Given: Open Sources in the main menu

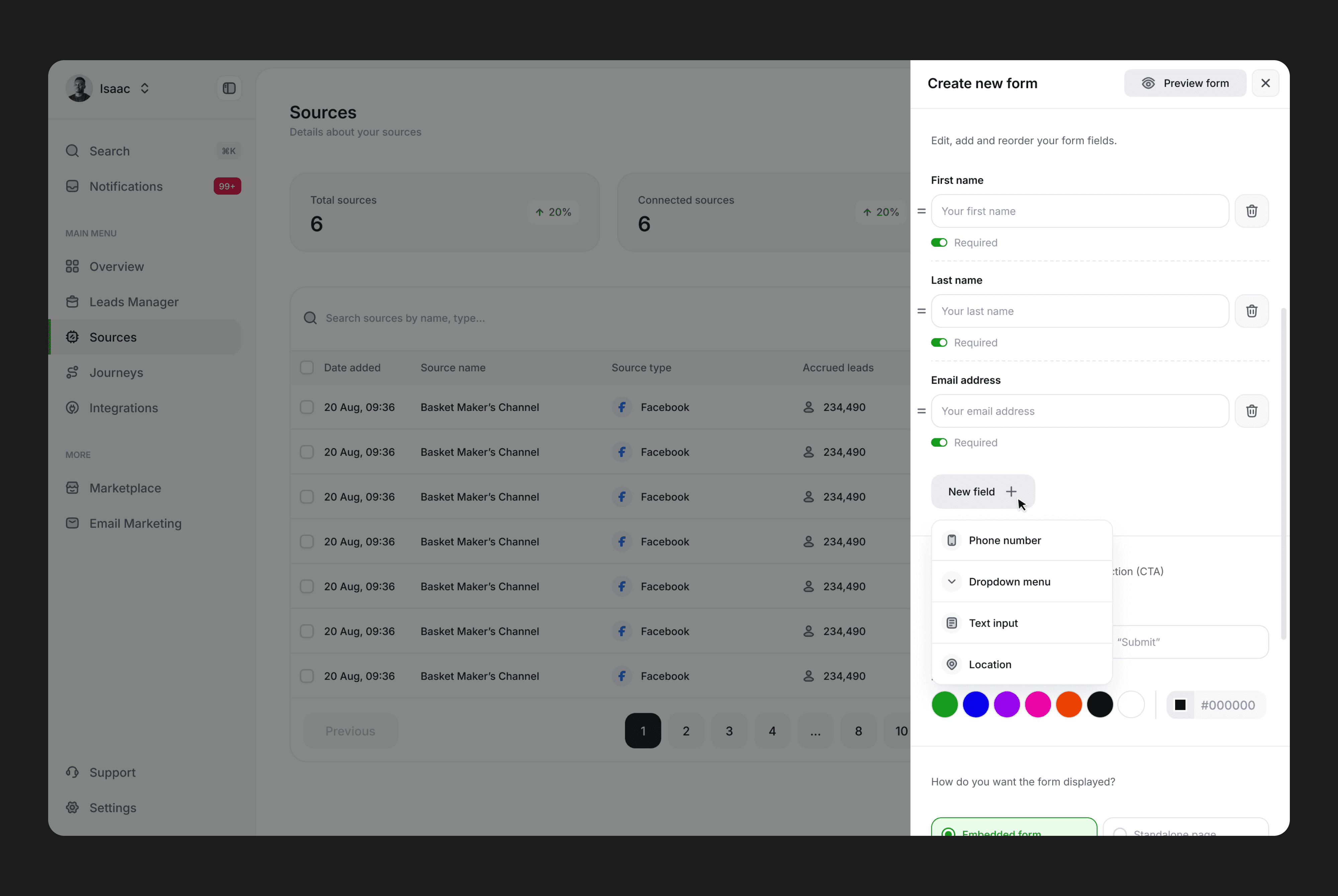Looking at the screenshot, I should pyautogui.click(x=145, y=337).
